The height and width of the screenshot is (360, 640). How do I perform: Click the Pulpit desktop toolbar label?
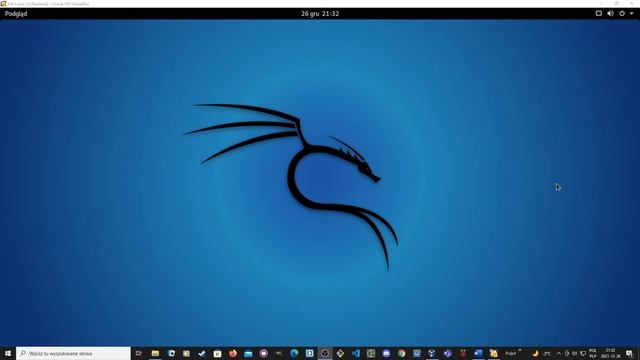(511, 353)
